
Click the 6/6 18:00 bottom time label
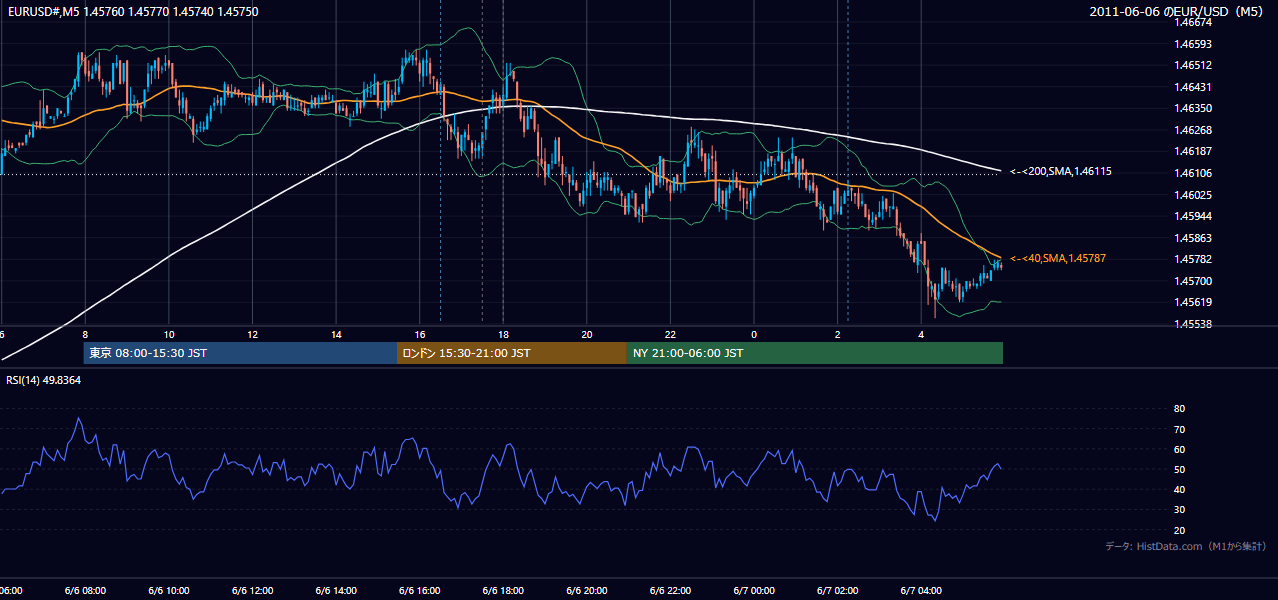click(x=503, y=590)
